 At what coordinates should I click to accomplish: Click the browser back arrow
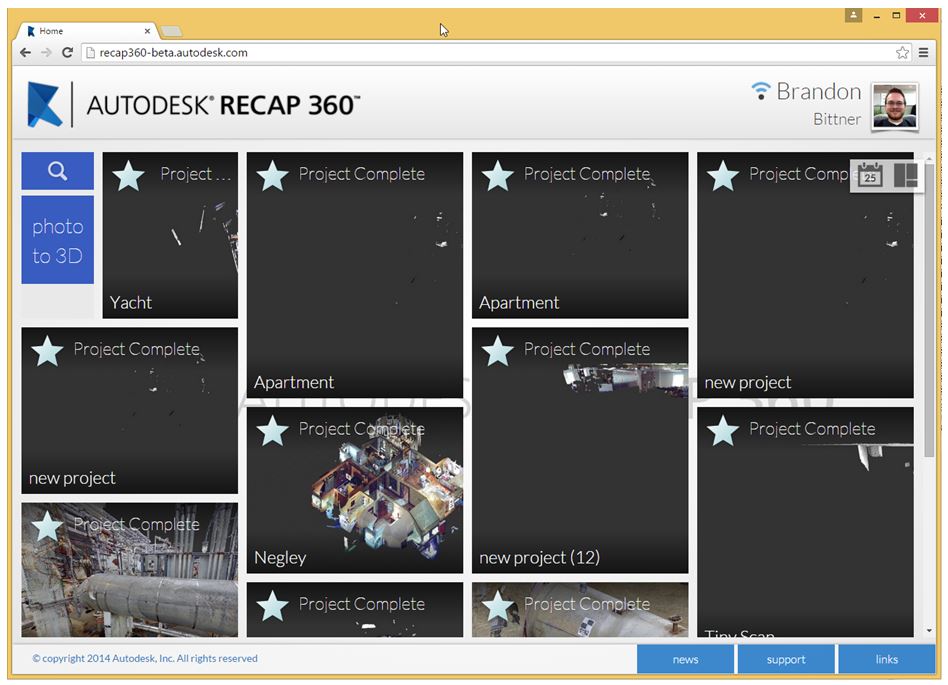[x=25, y=53]
